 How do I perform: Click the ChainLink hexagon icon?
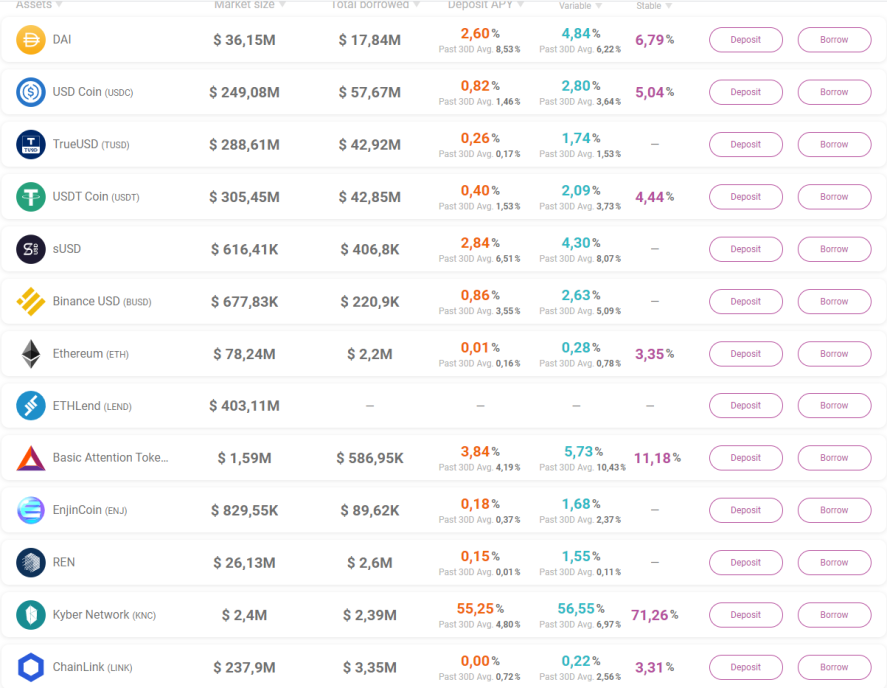[x=31, y=667]
